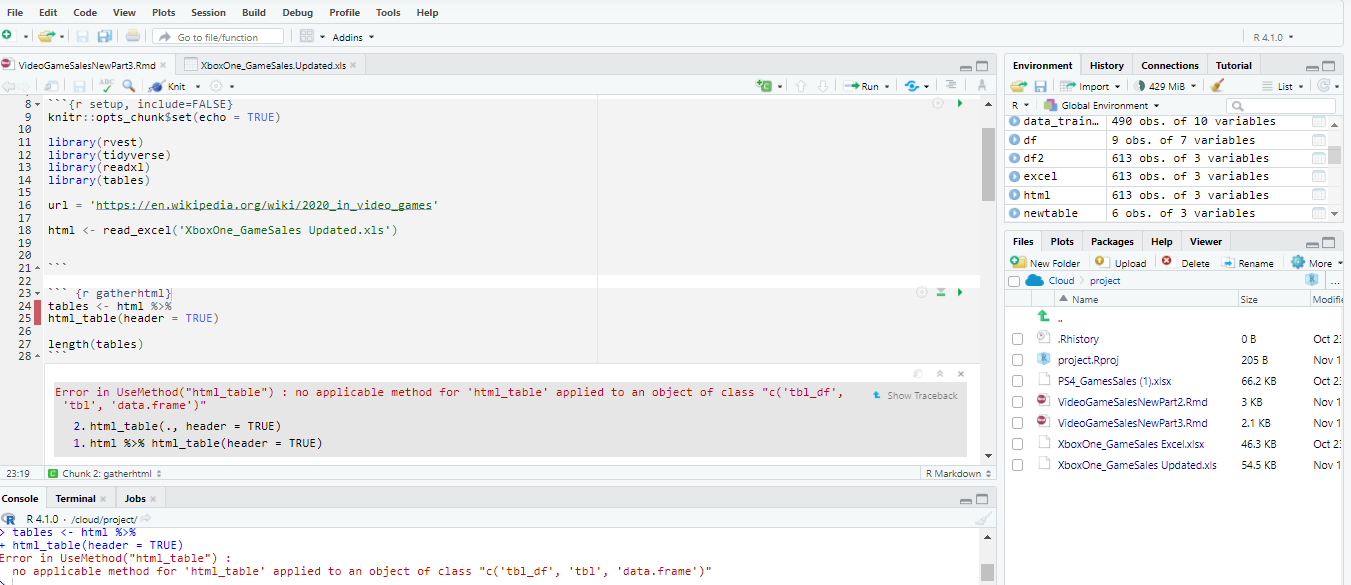Open the Import dataset dropdown
The width and height of the screenshot is (1351, 585).
click(x=1094, y=86)
